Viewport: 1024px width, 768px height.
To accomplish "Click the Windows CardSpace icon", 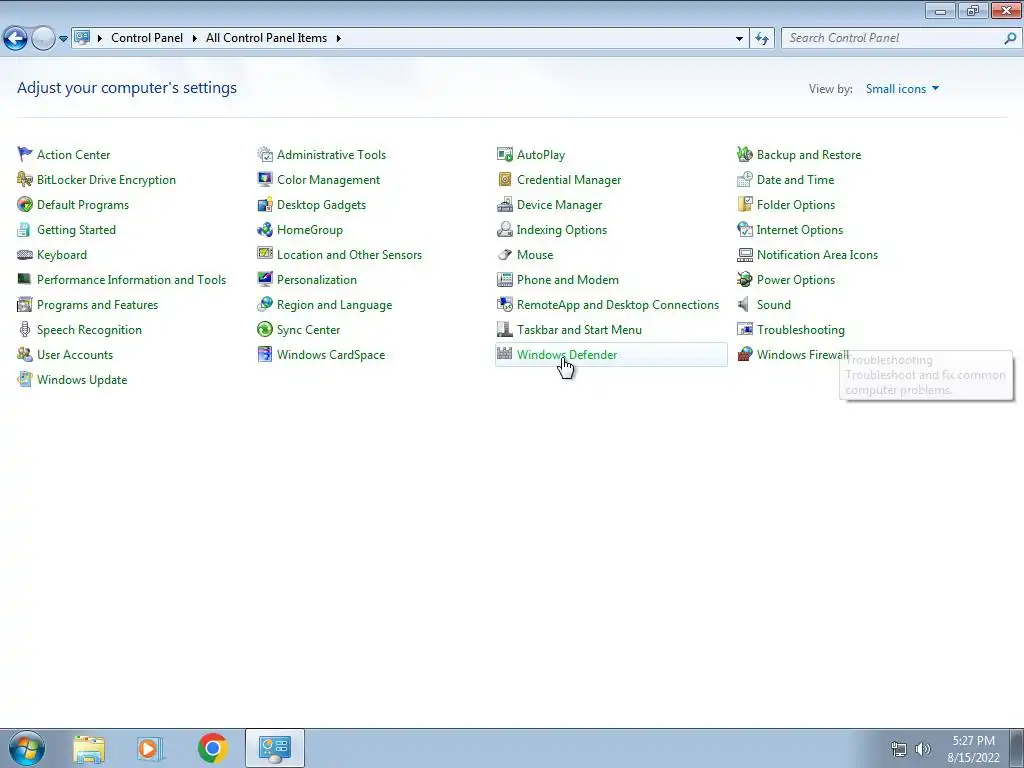I will click(x=264, y=355).
